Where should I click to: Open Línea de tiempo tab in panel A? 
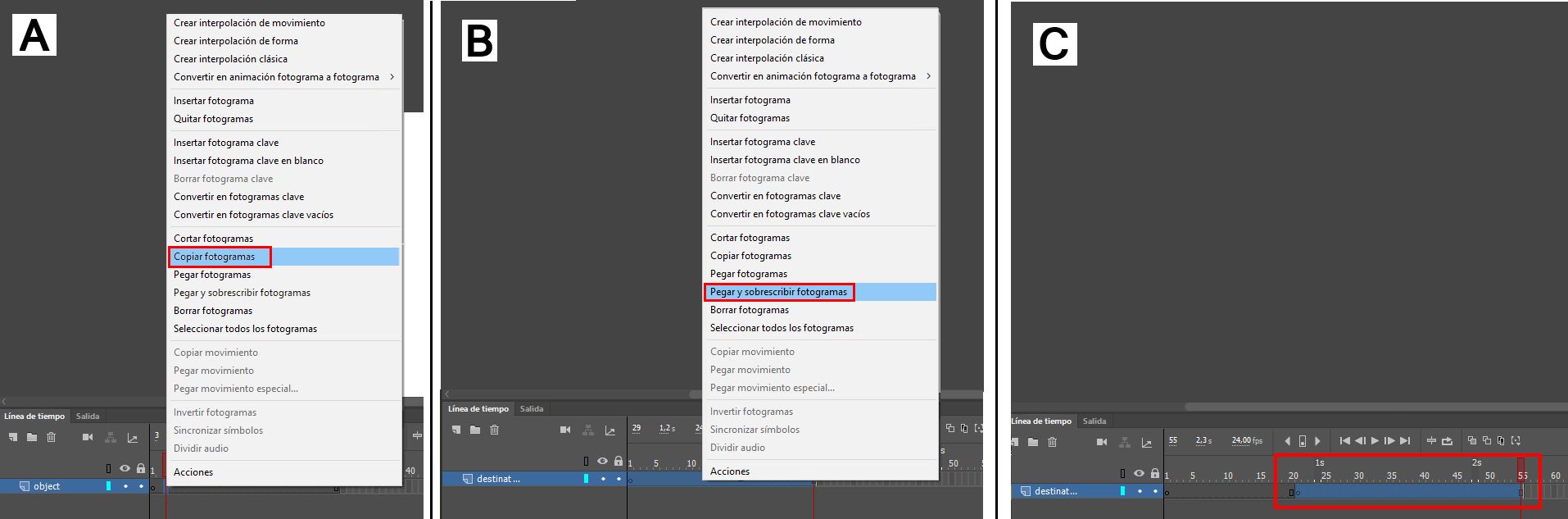click(x=34, y=417)
